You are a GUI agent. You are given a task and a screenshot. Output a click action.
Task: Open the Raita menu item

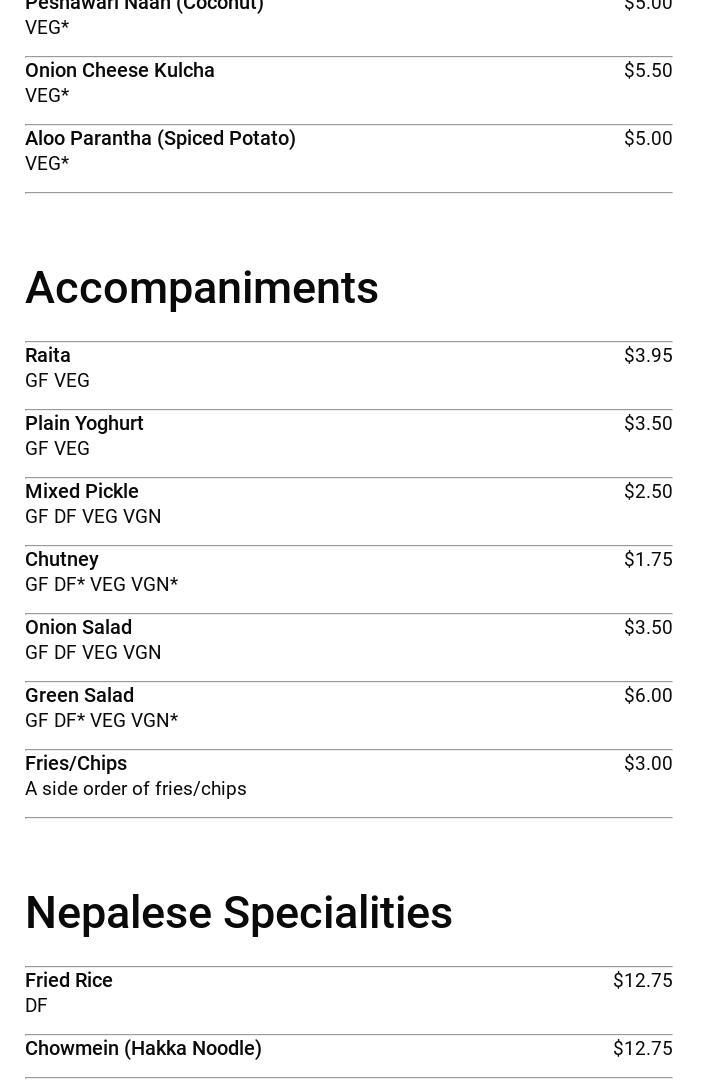[x=48, y=356]
